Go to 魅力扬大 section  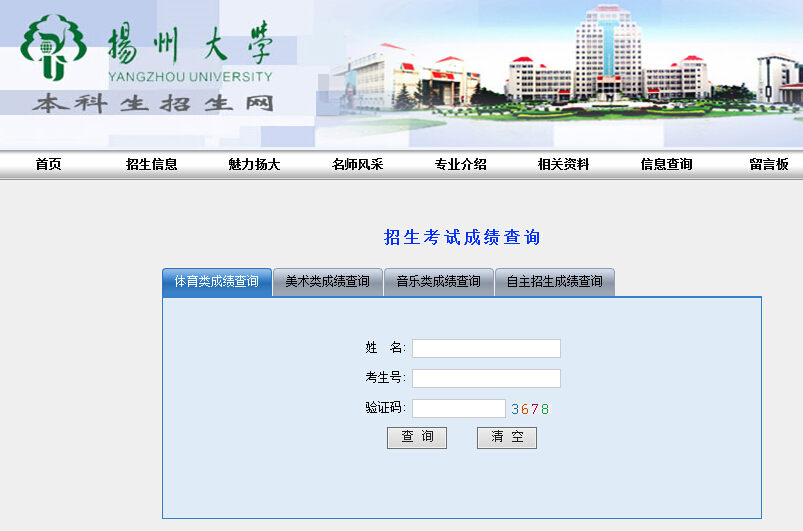point(255,164)
